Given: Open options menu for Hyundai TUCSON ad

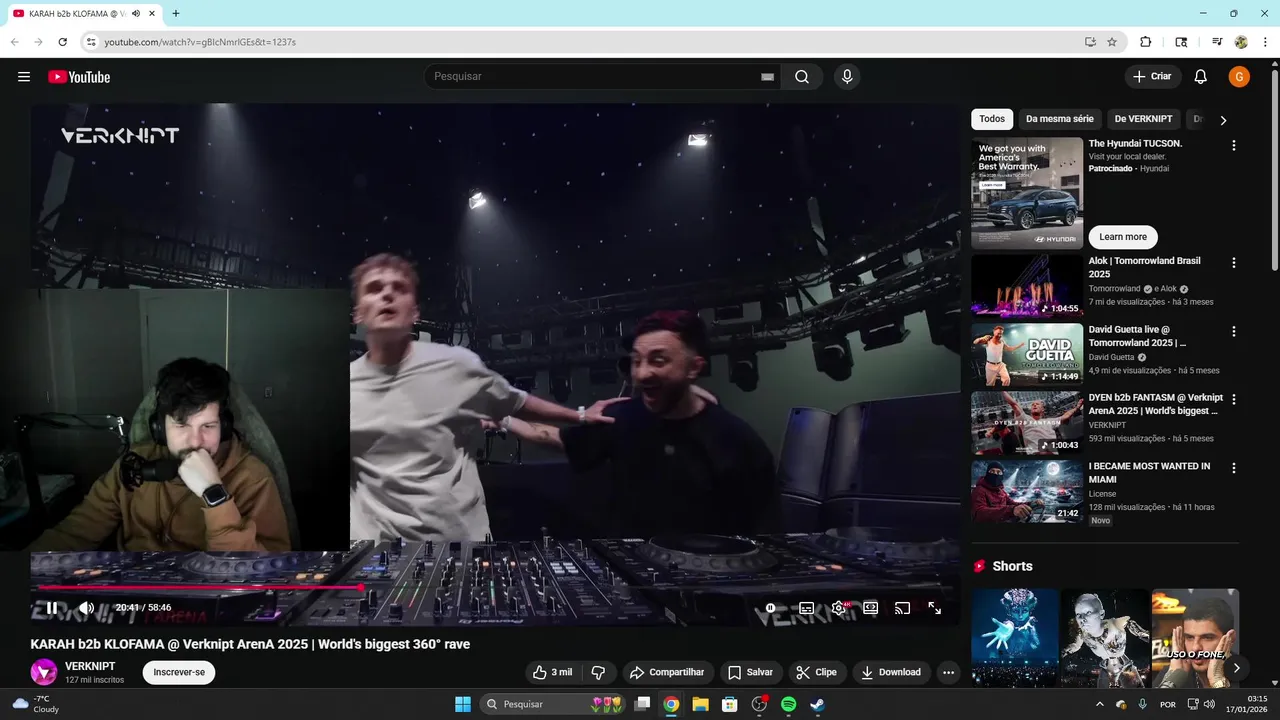Looking at the screenshot, I should (x=1233, y=145).
